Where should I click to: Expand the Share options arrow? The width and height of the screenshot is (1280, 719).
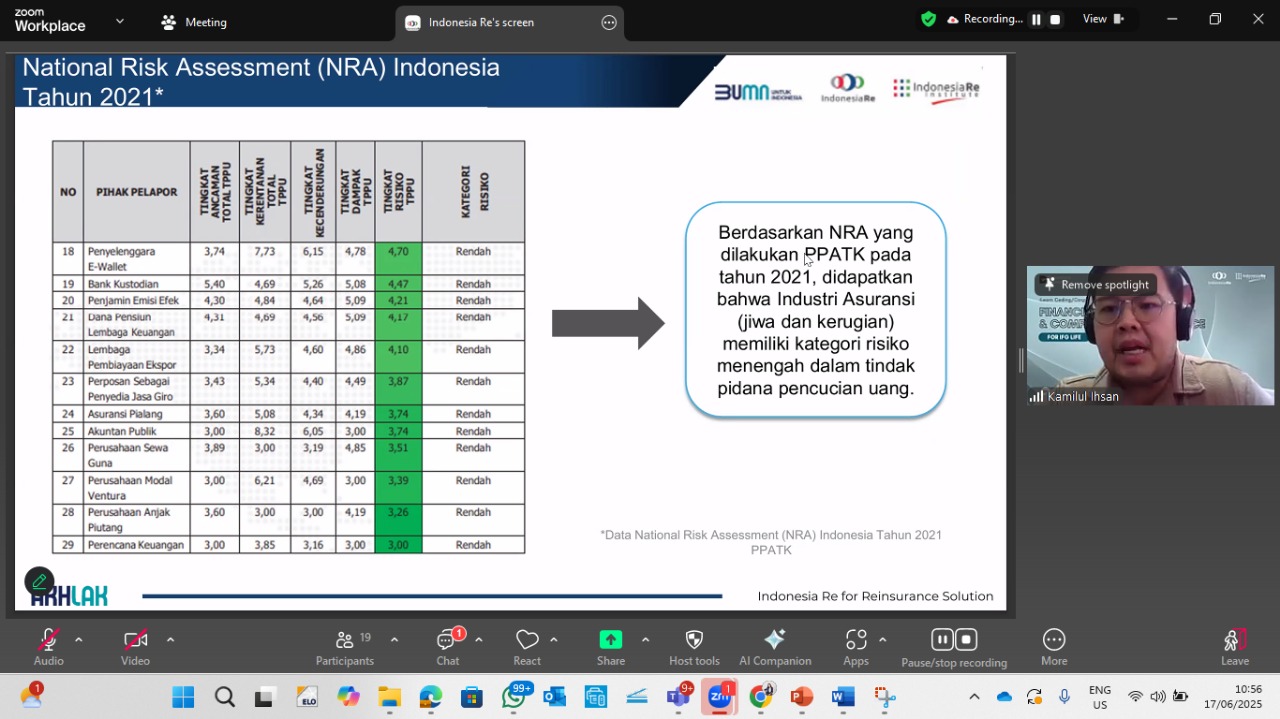pos(645,640)
